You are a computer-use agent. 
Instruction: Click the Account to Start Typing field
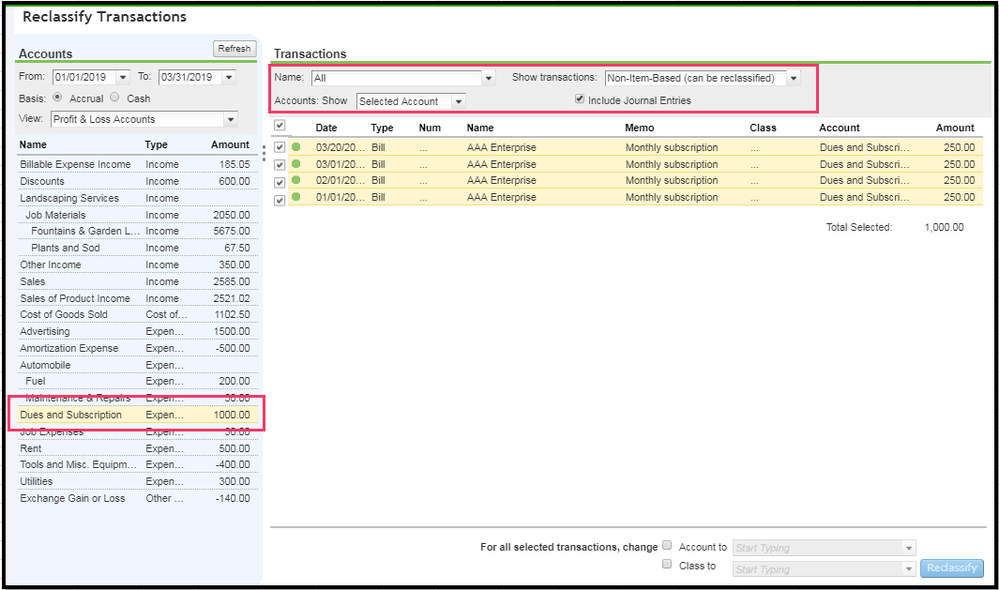coord(815,548)
